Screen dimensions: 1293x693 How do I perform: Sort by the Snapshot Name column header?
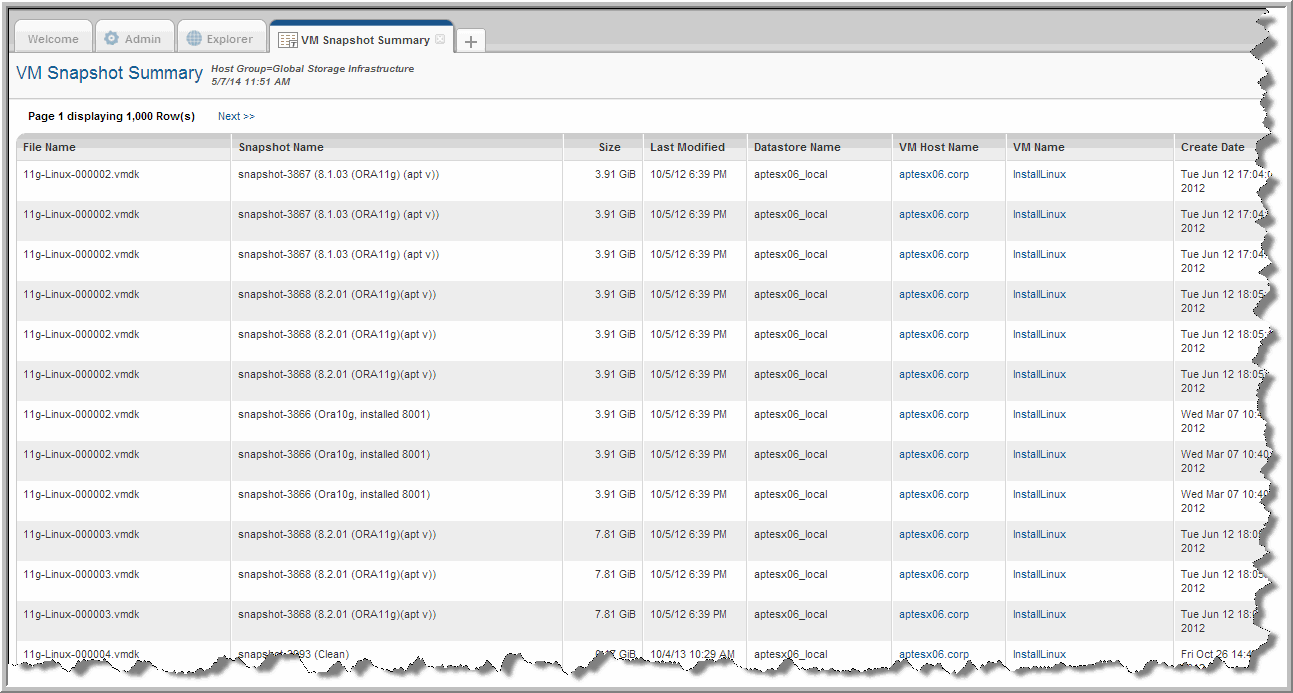(x=281, y=147)
